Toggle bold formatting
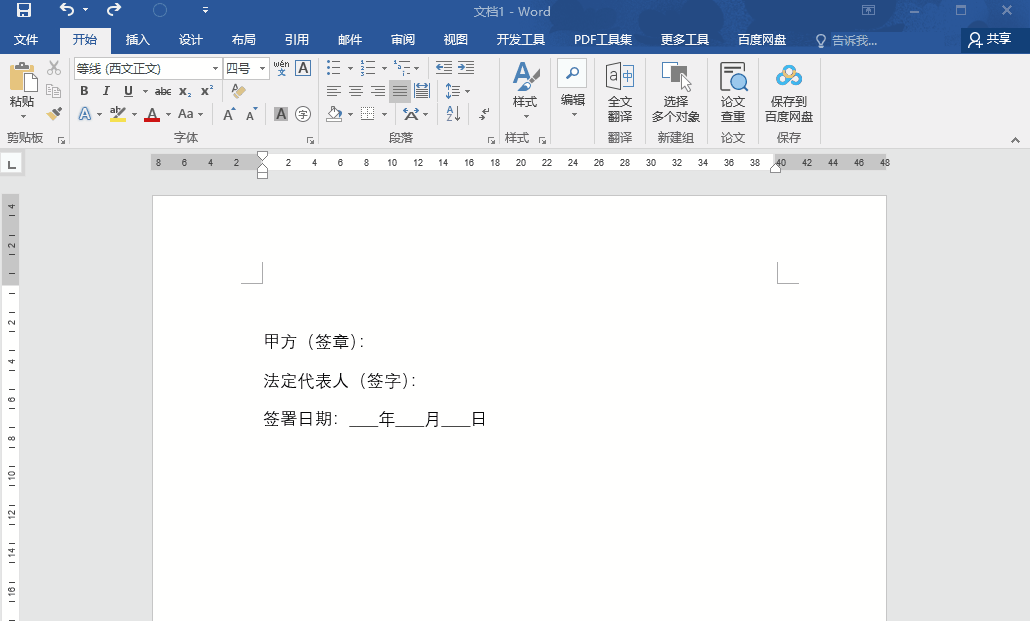 point(84,91)
